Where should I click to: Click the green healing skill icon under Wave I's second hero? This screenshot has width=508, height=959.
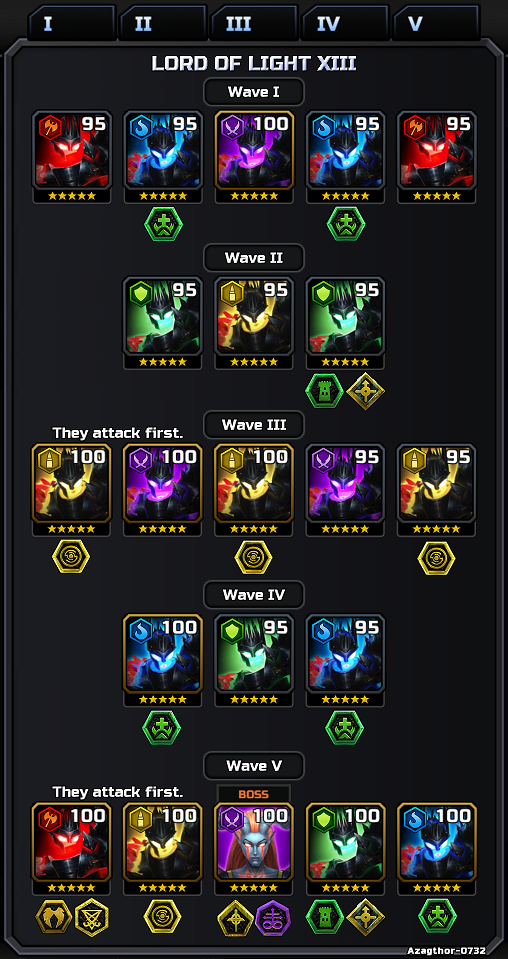[163, 224]
